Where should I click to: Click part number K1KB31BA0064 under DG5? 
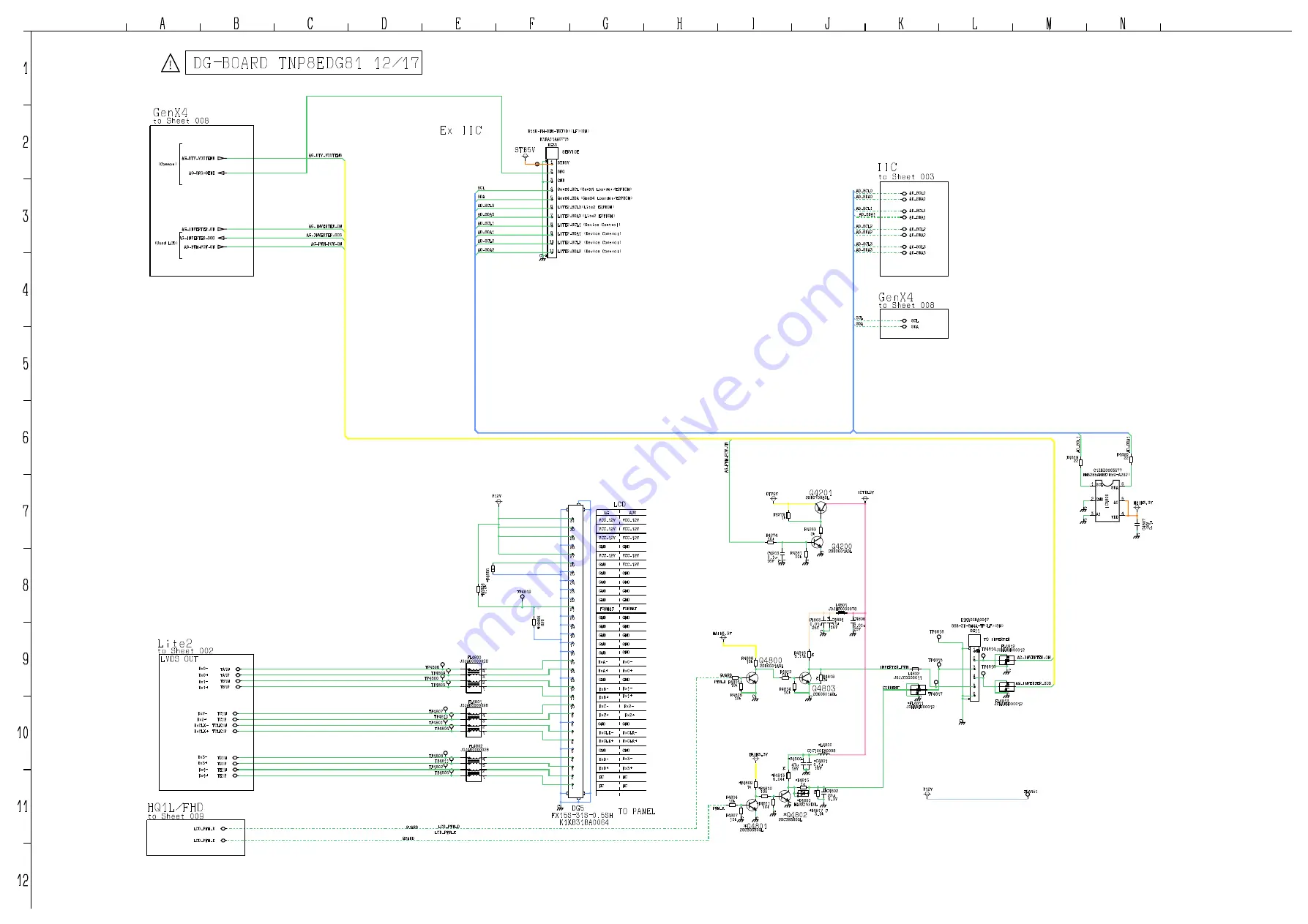click(x=584, y=822)
